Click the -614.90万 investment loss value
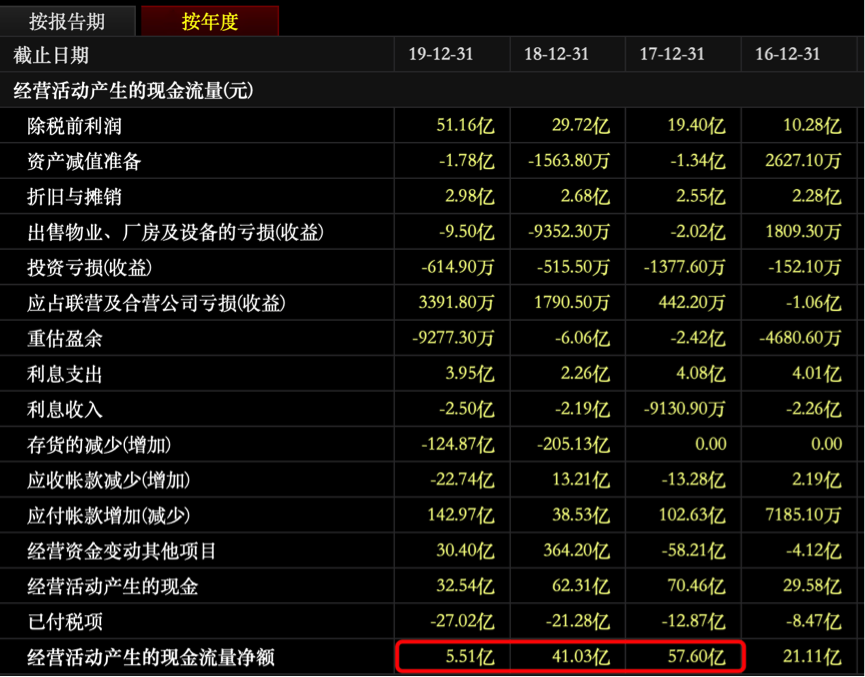The width and height of the screenshot is (865, 677). pyautogui.click(x=457, y=267)
